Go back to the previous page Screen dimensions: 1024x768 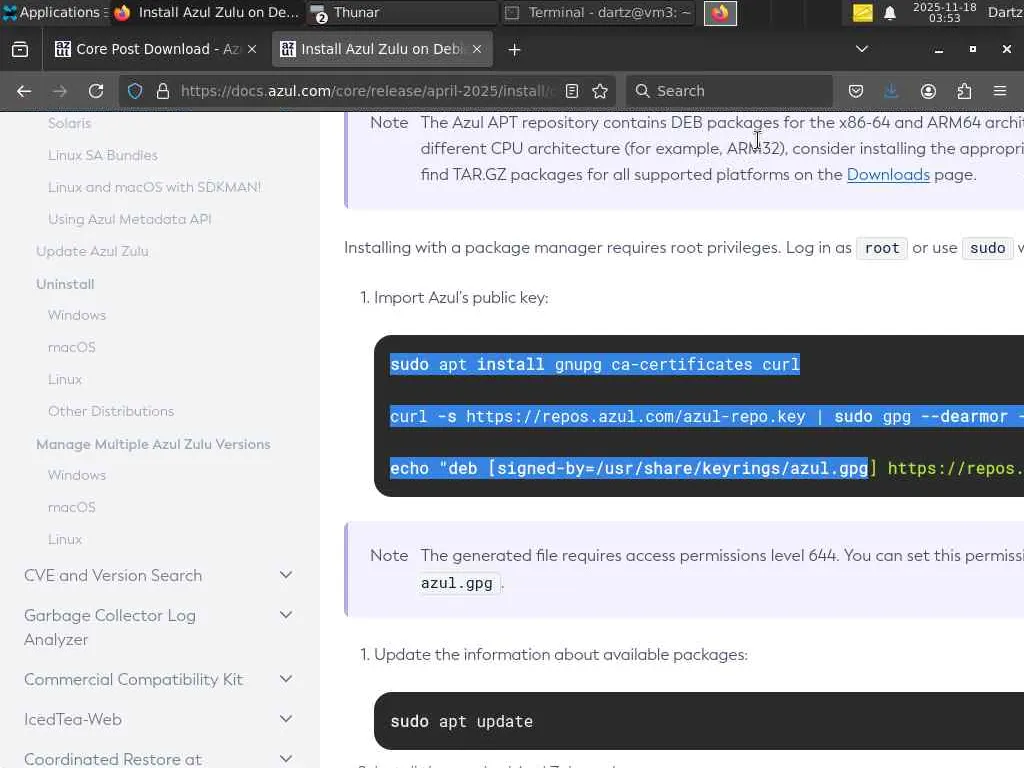[x=24, y=91]
